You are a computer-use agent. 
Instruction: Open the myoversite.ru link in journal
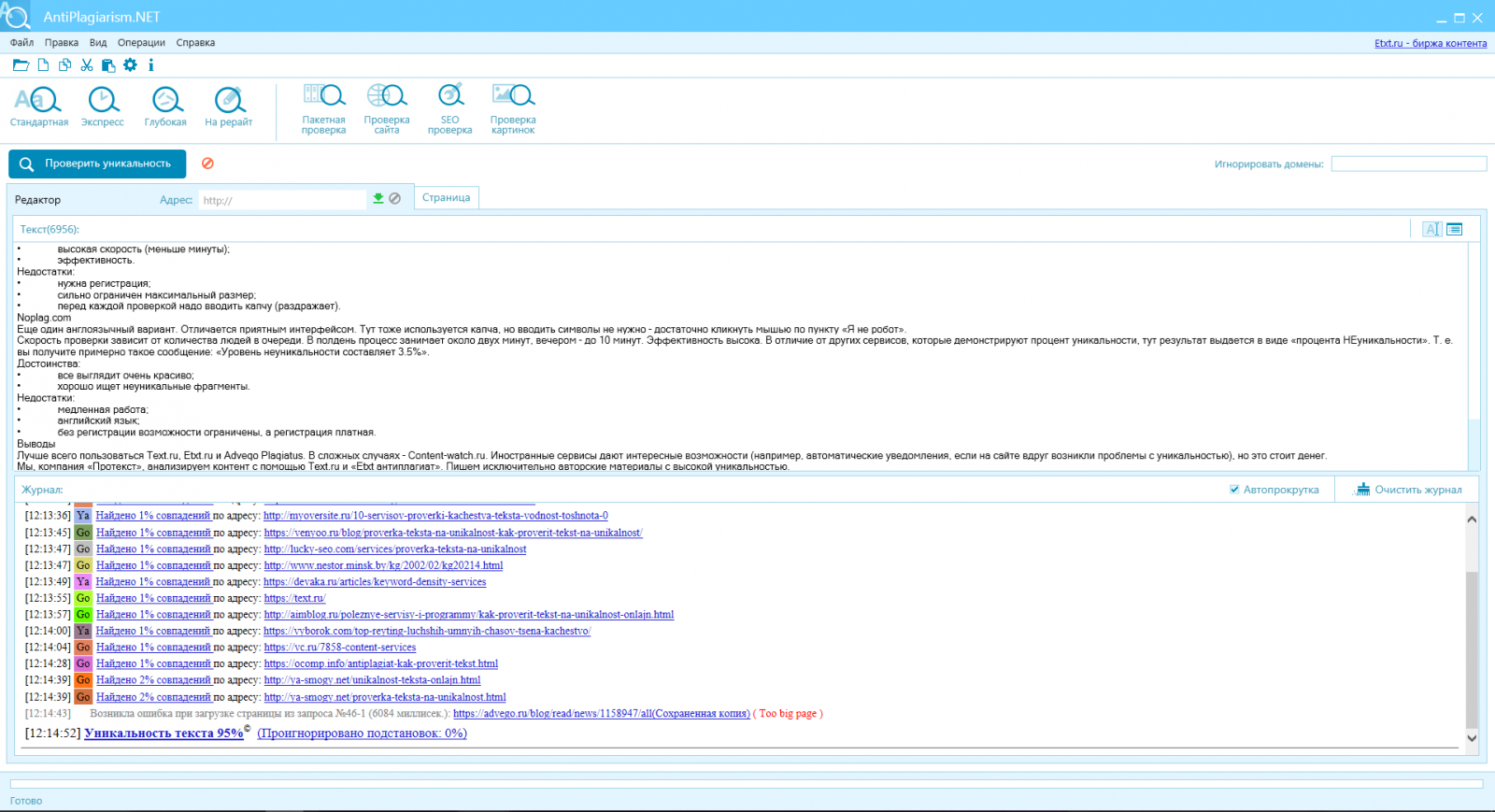[435, 516]
